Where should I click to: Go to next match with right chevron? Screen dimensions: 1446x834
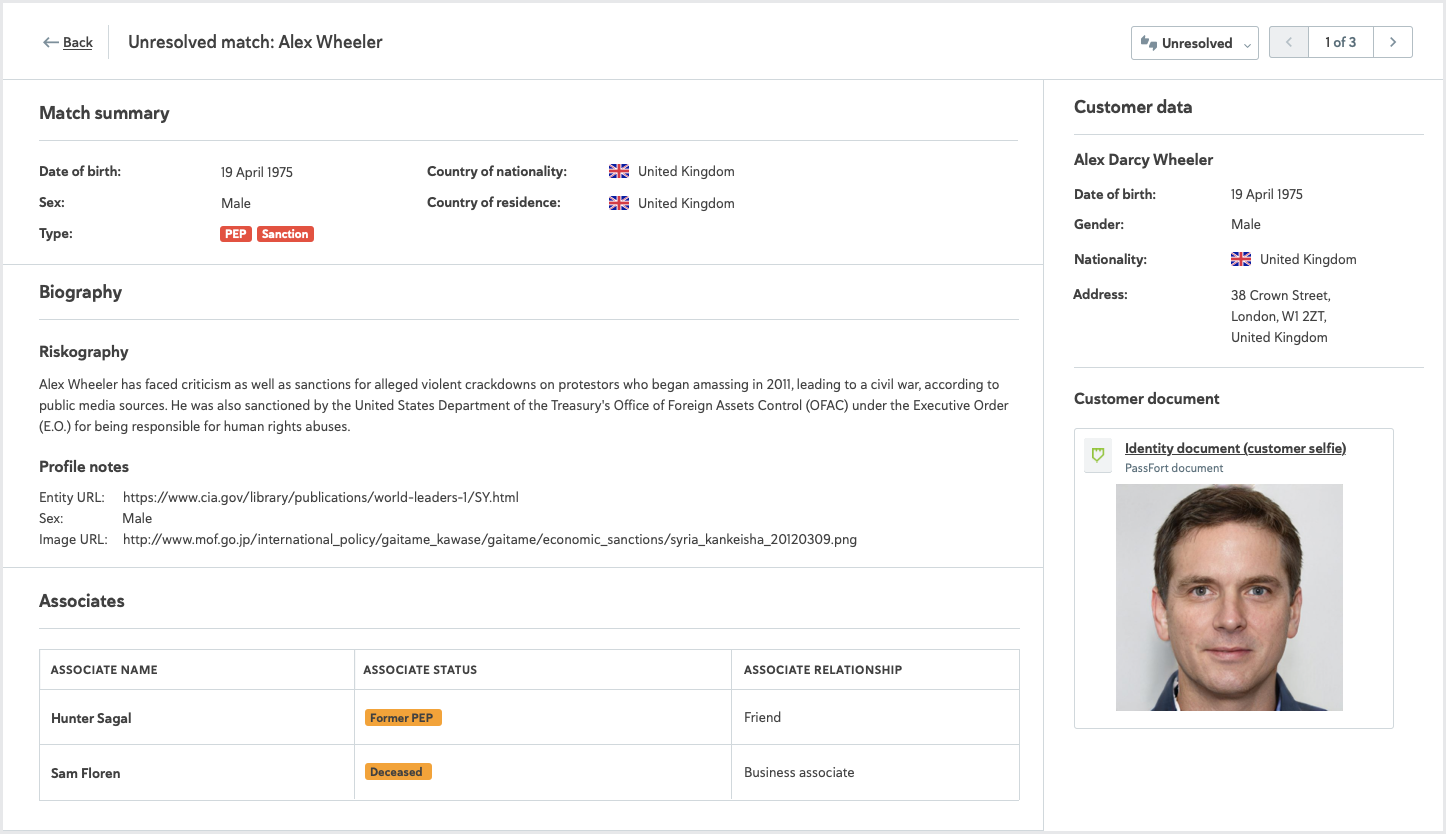pos(1393,42)
